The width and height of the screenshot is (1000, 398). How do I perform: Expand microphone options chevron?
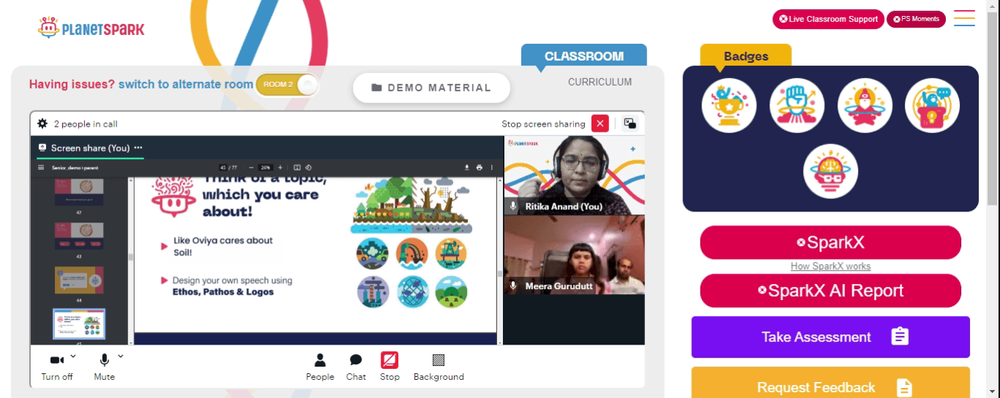[x=121, y=356]
